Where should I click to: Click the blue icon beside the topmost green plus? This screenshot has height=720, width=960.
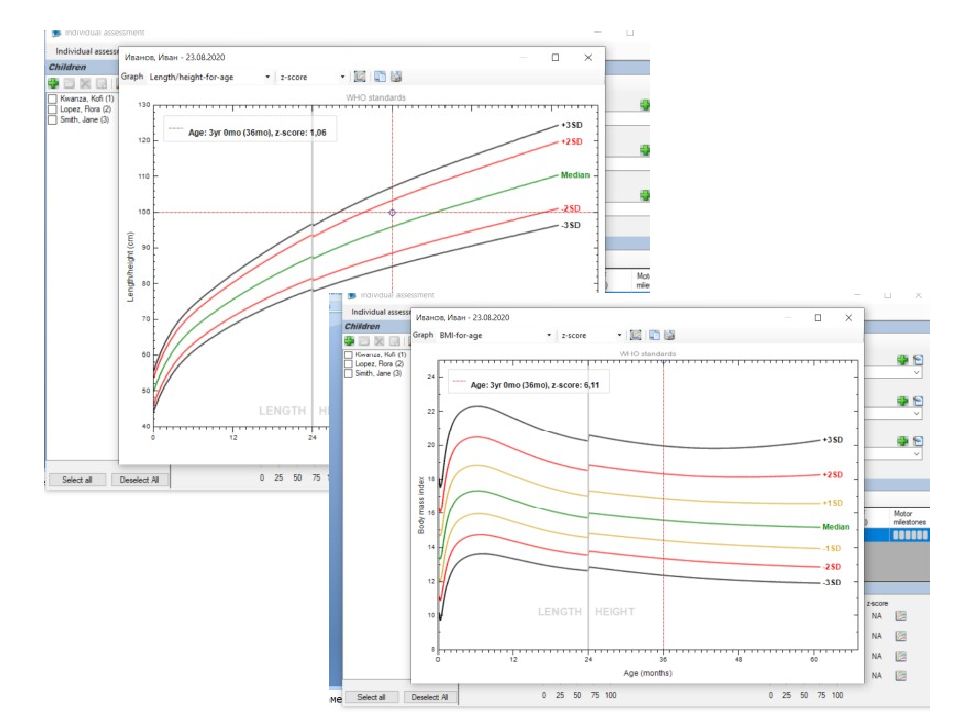(x=918, y=360)
